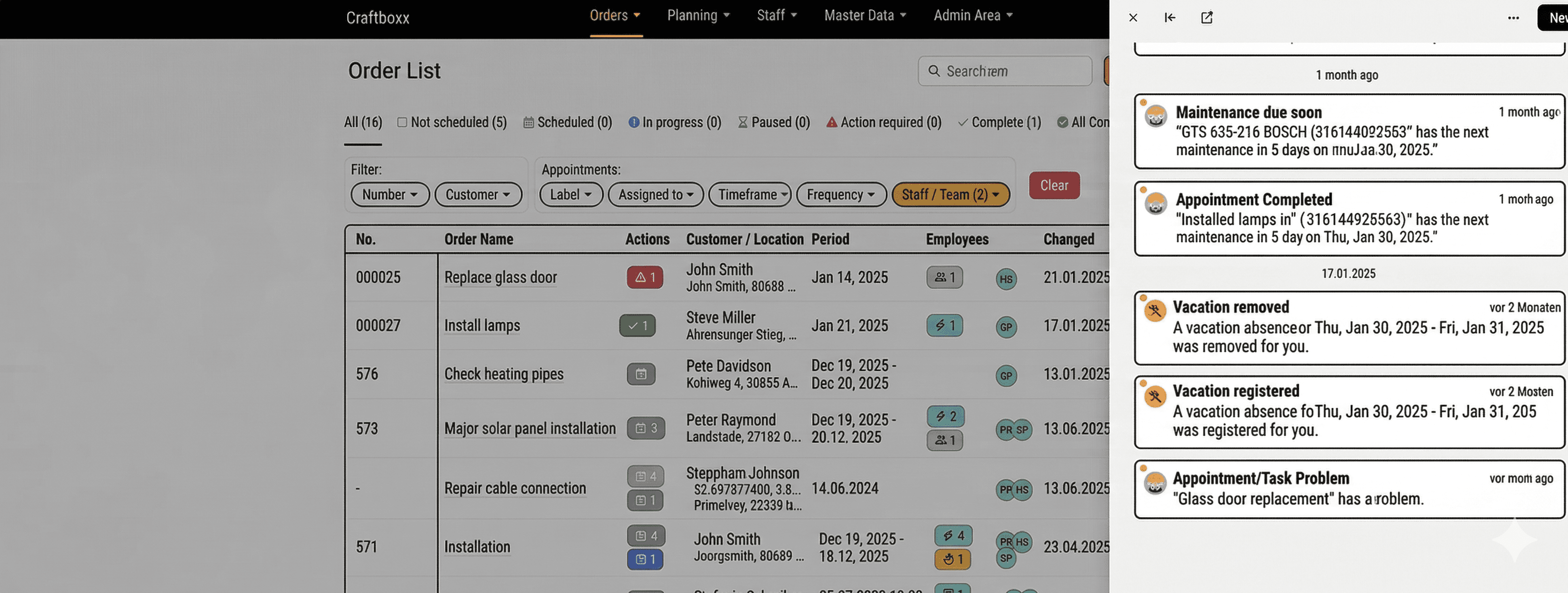Open notifications in external window icon

(1207, 18)
